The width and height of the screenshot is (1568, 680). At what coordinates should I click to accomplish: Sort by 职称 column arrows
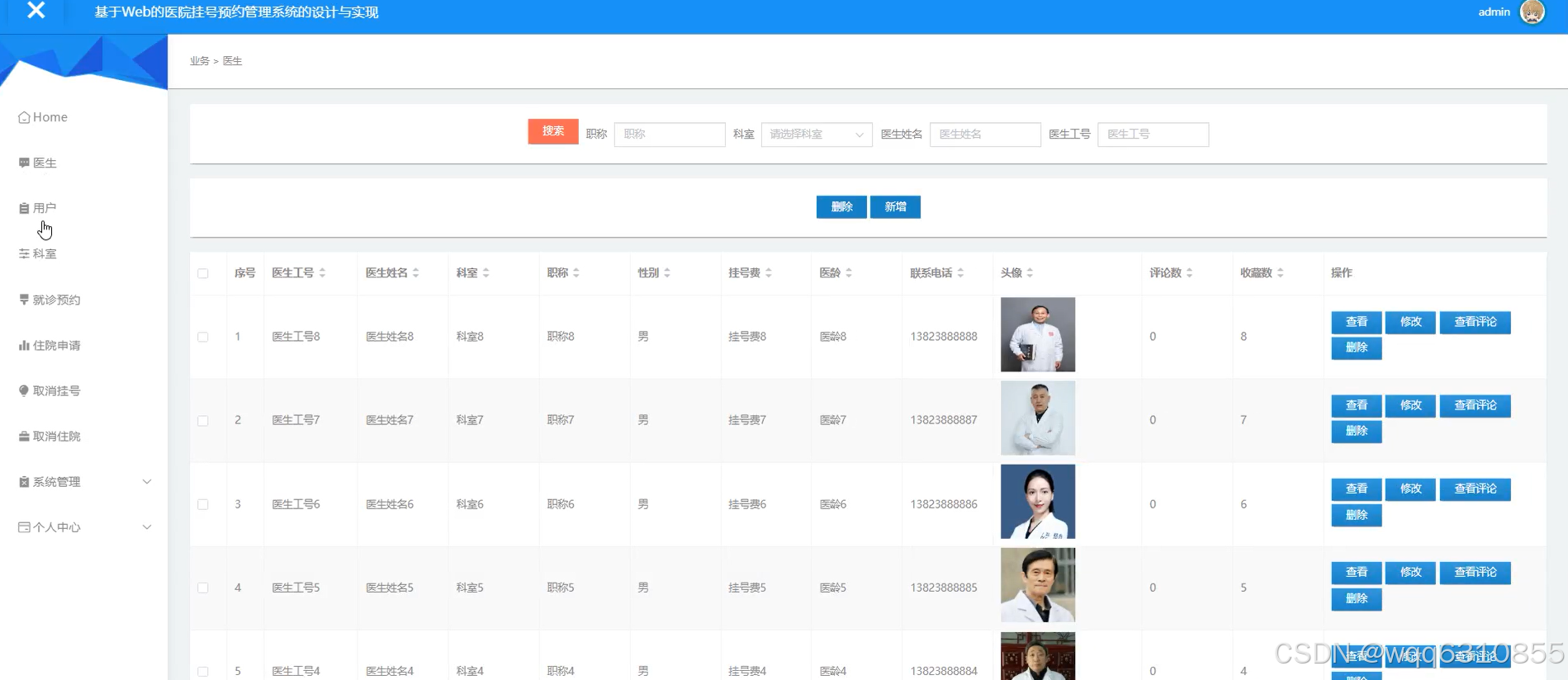576,272
